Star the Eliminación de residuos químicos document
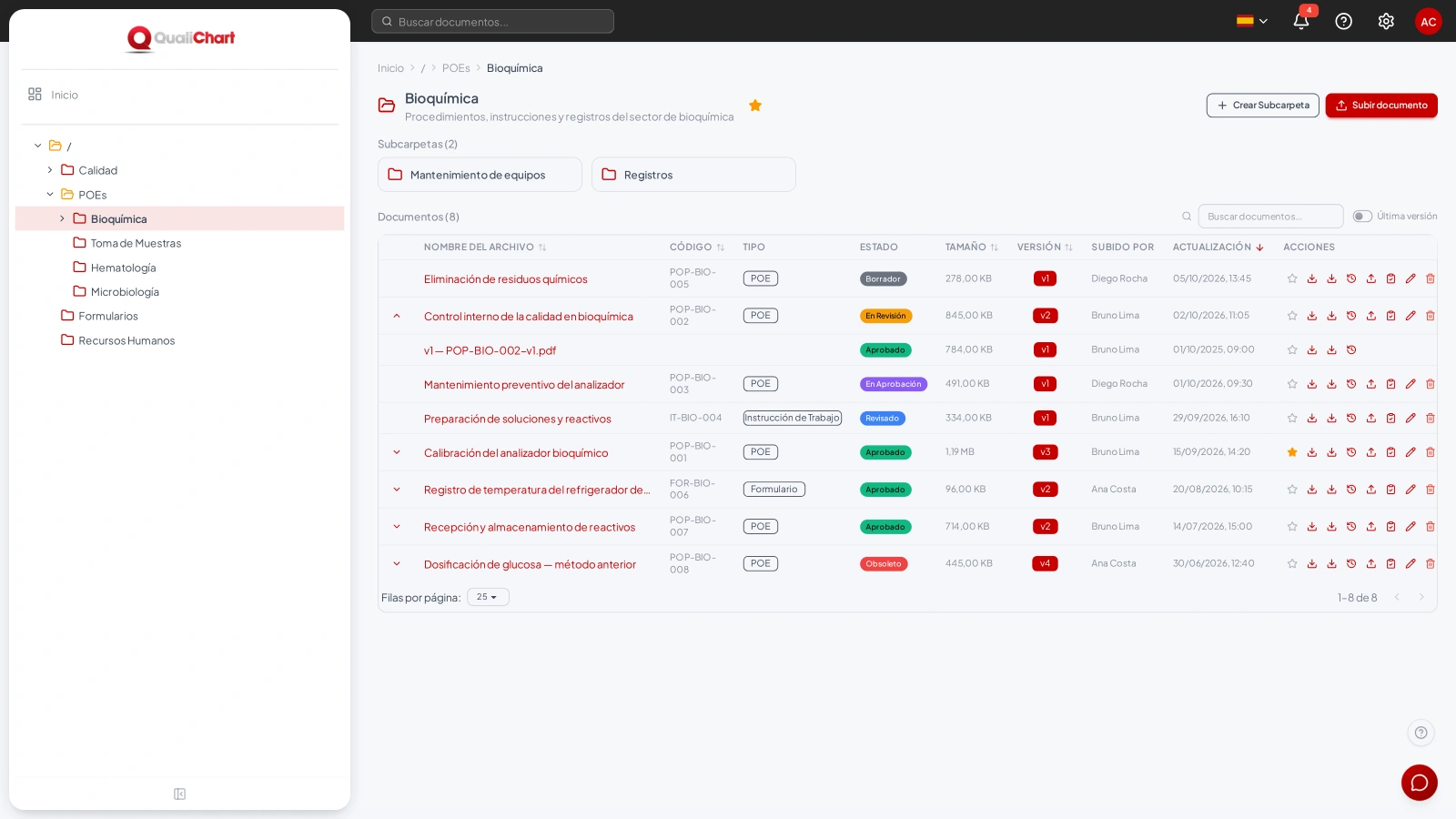This screenshot has height=819, width=1456. (x=1292, y=278)
